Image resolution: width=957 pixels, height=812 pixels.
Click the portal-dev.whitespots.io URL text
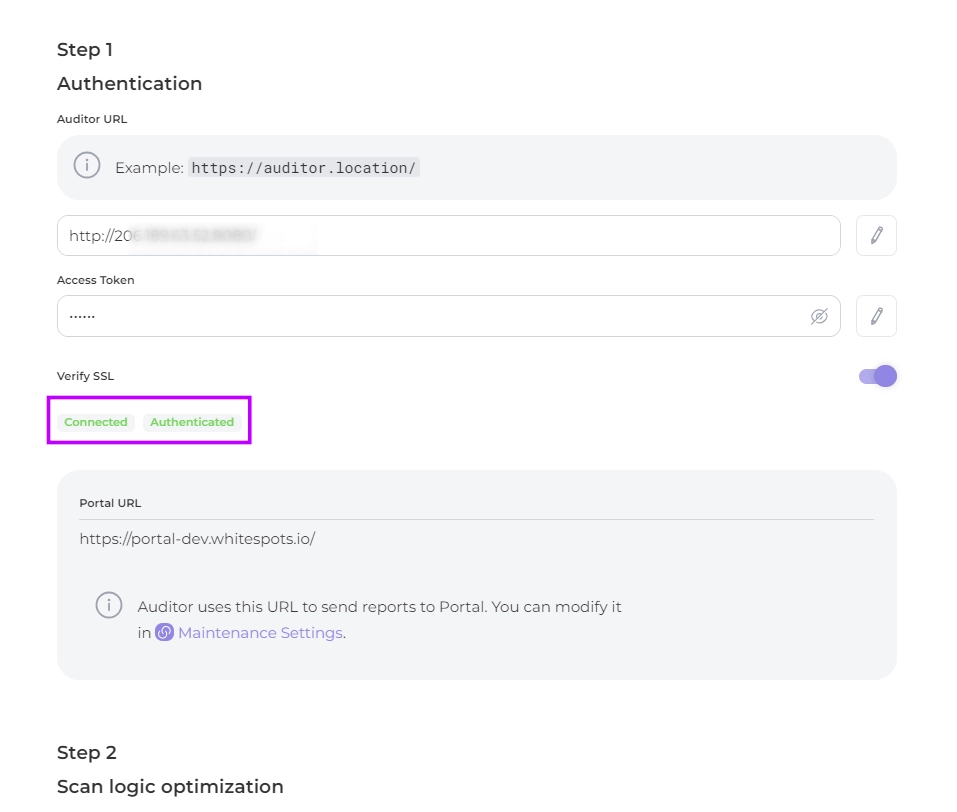[x=197, y=539]
